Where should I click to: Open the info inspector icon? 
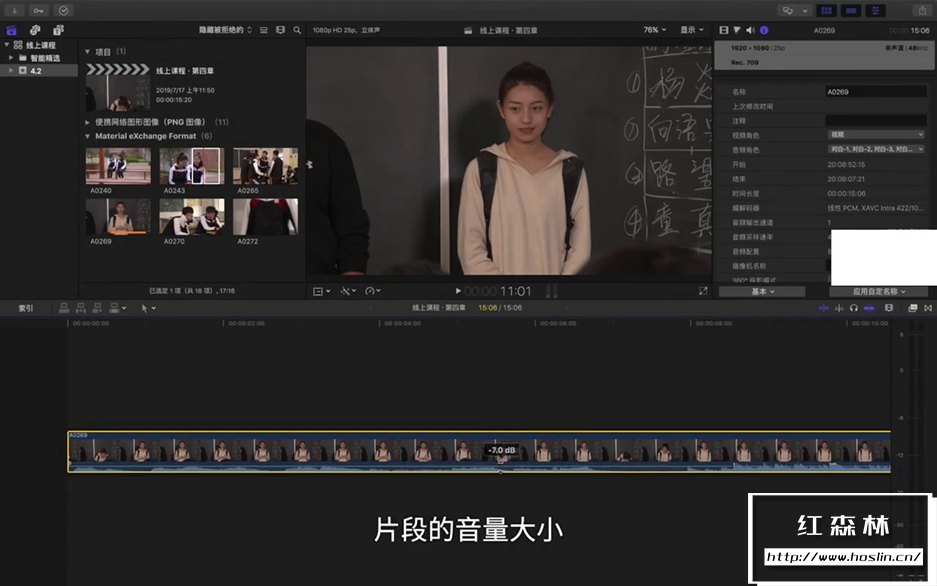764,30
